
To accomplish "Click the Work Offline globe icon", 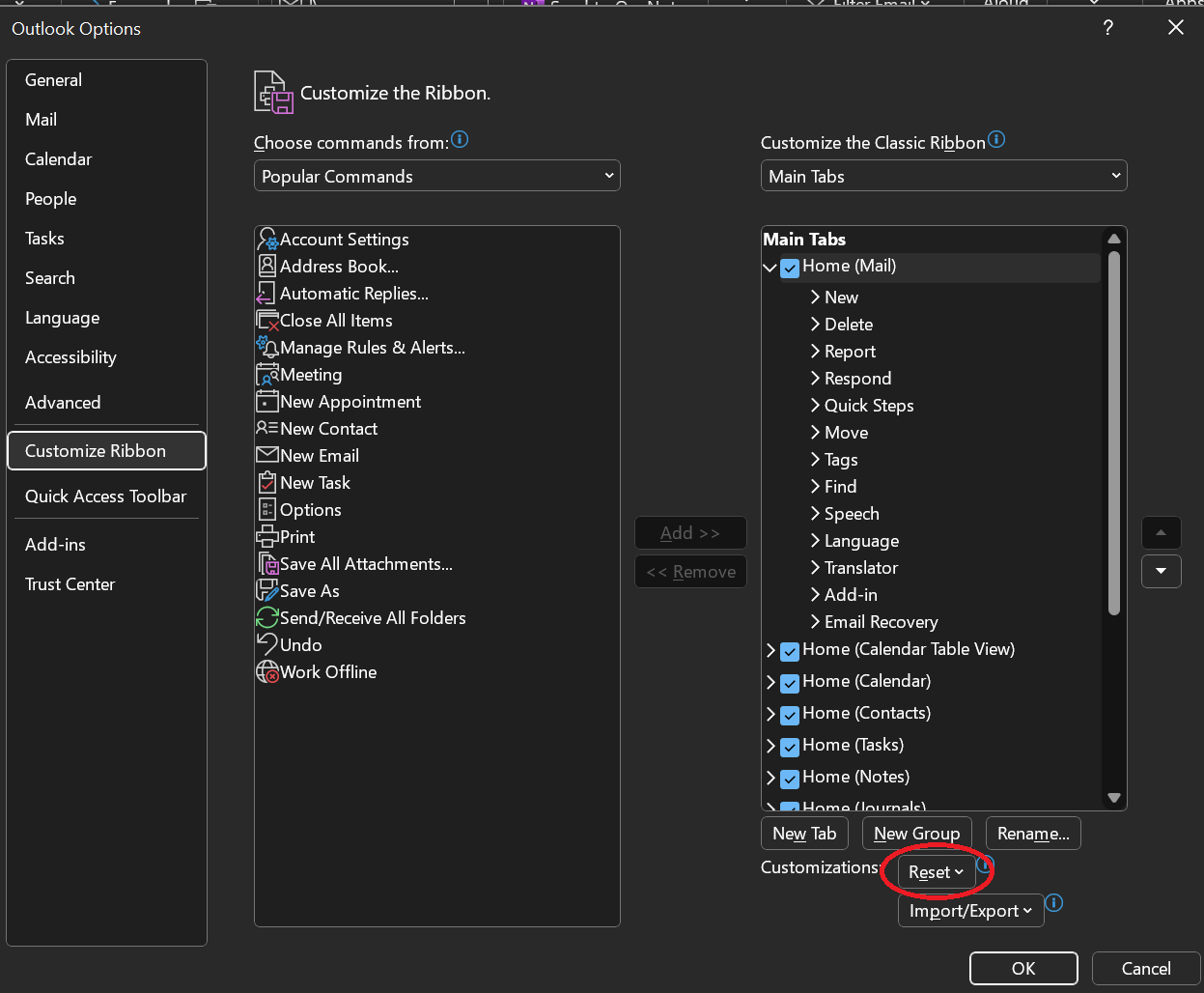I will coord(267,672).
